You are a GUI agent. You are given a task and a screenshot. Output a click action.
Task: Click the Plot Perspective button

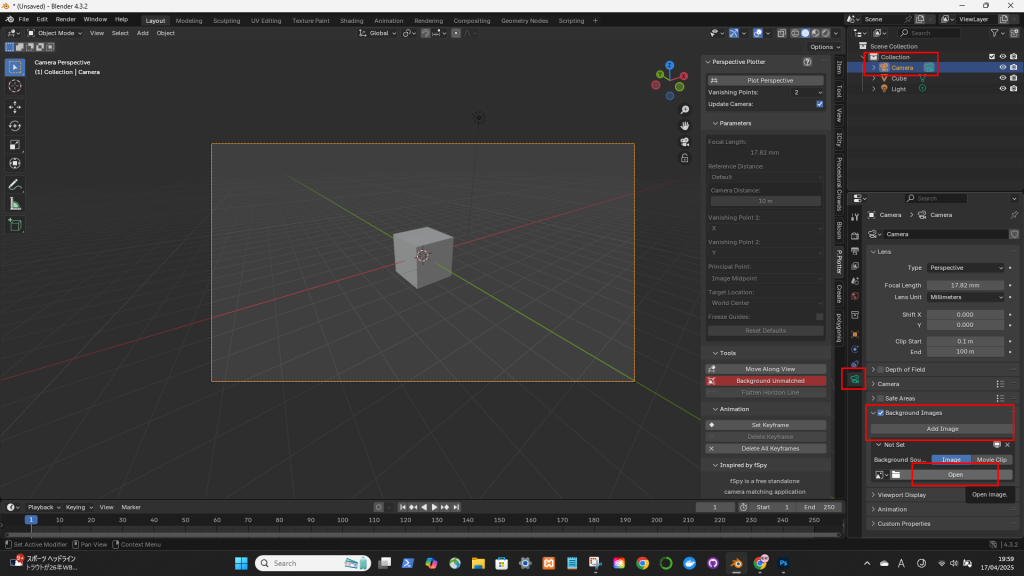767,80
